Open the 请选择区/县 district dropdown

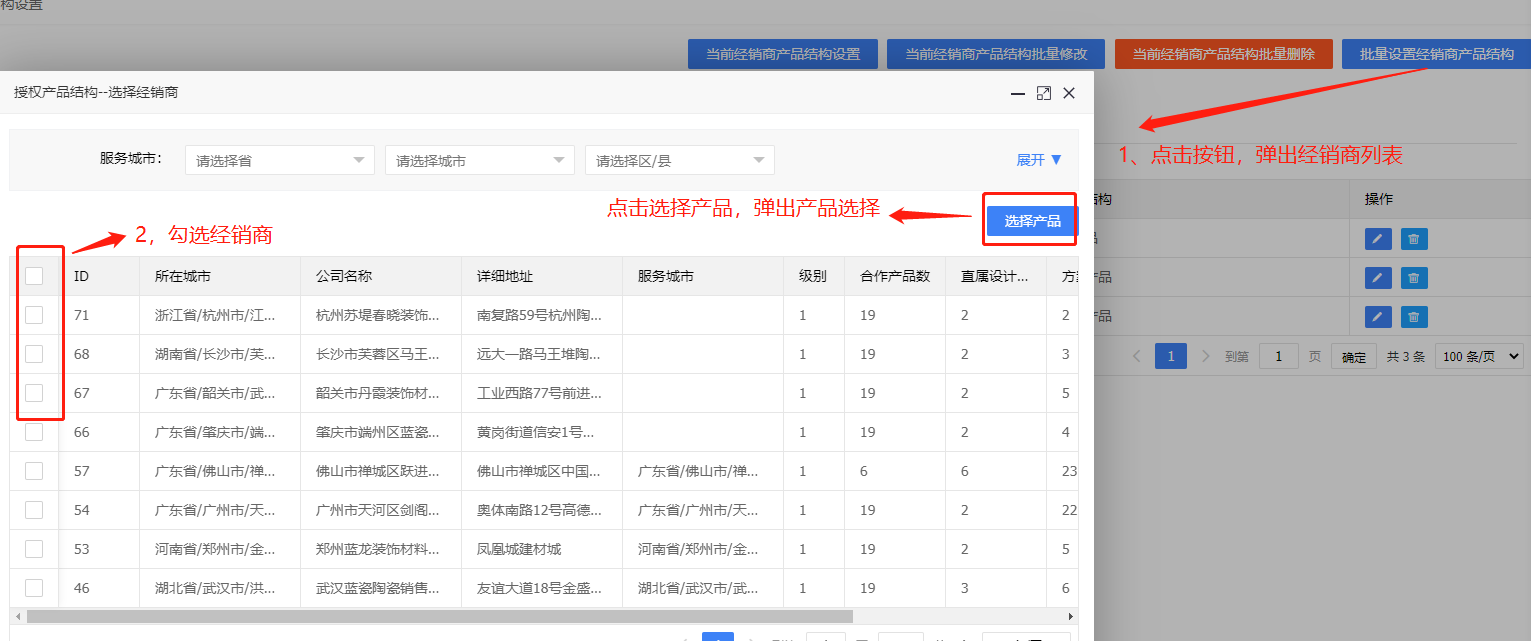679,160
